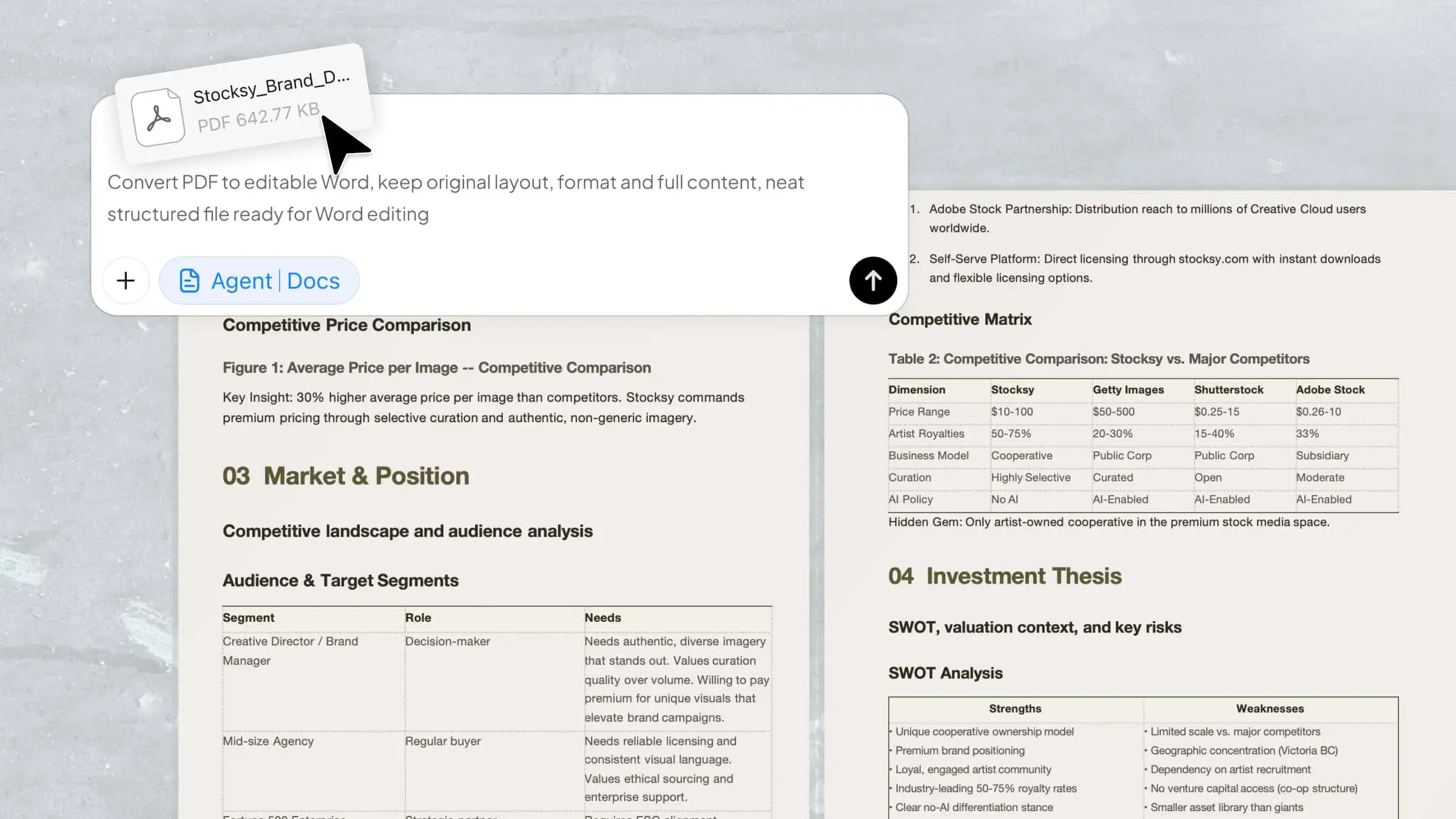Image resolution: width=1456 pixels, height=819 pixels.
Task: Click 'Figure 1: Average Price per Image' caption
Action: [x=436, y=368]
